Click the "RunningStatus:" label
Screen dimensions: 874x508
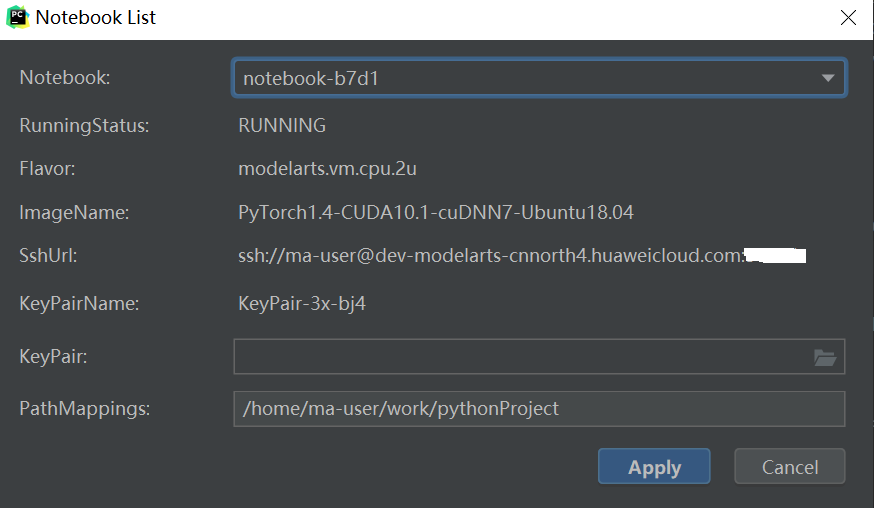click(85, 126)
